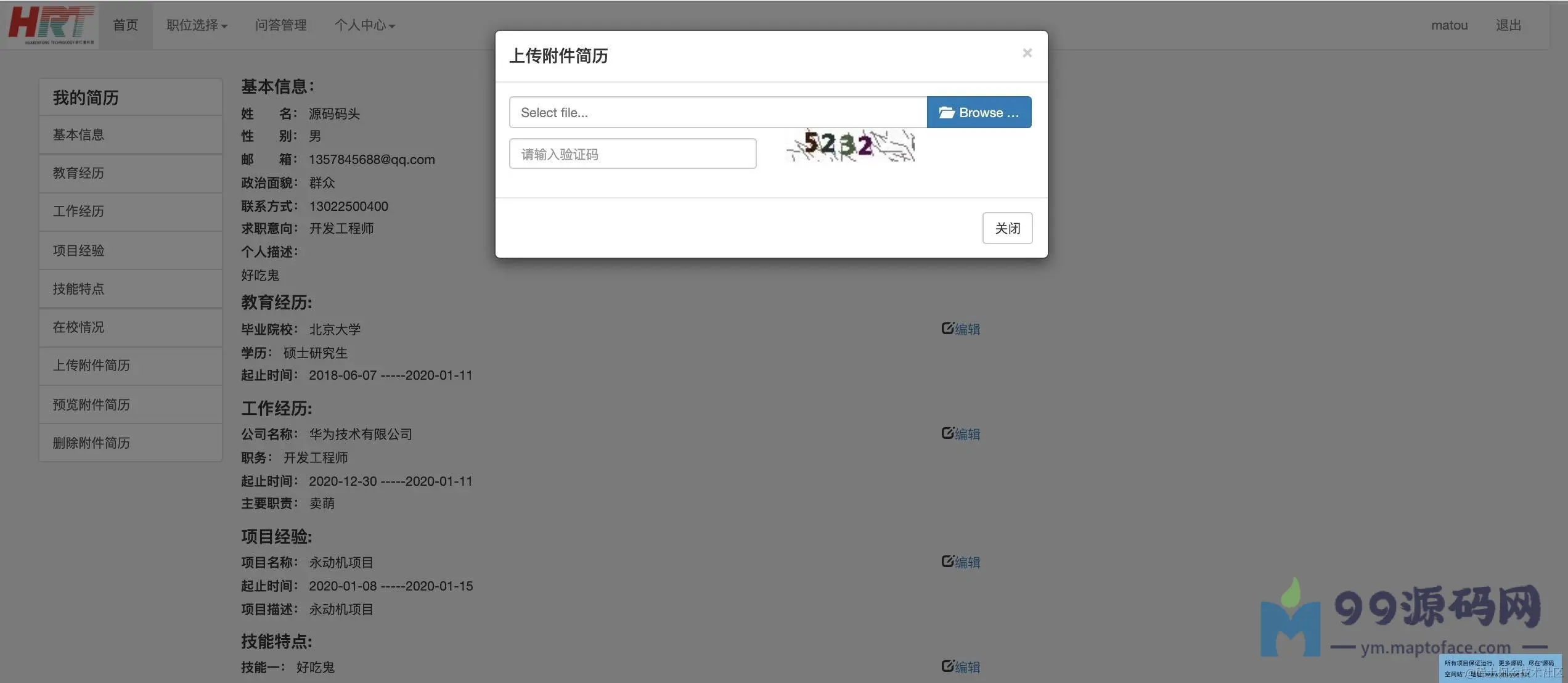Refresh the 5232 captcha image
The image size is (1568, 683).
coord(850,145)
